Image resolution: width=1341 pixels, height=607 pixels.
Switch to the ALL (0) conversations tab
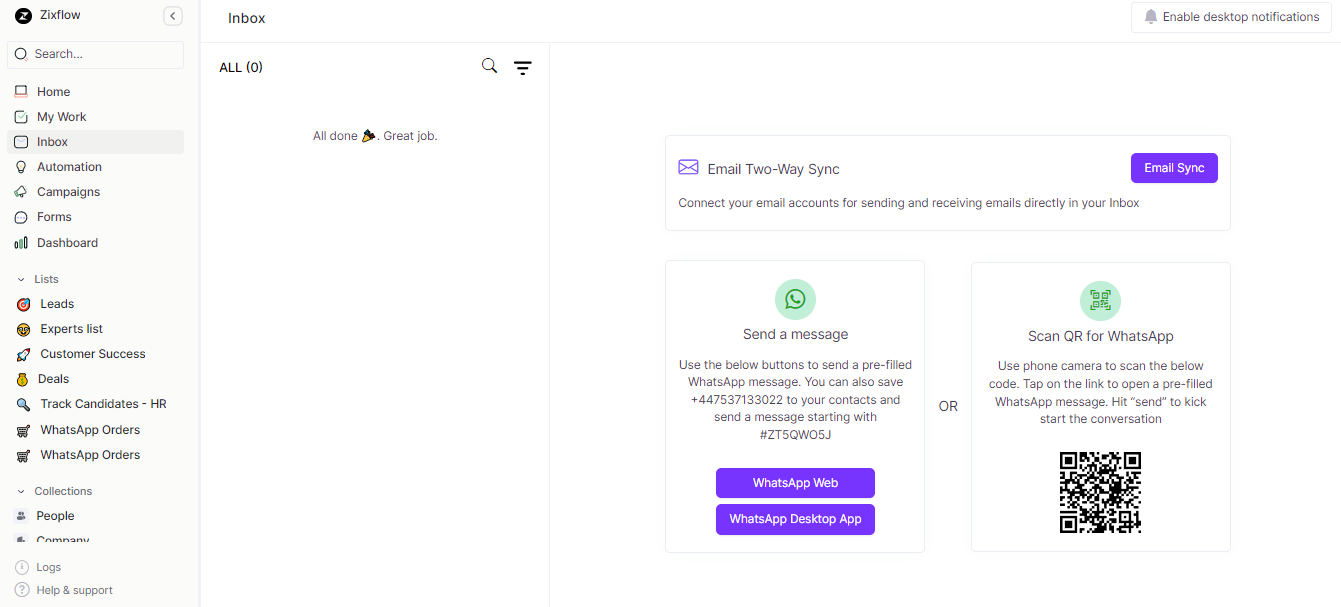click(x=240, y=66)
